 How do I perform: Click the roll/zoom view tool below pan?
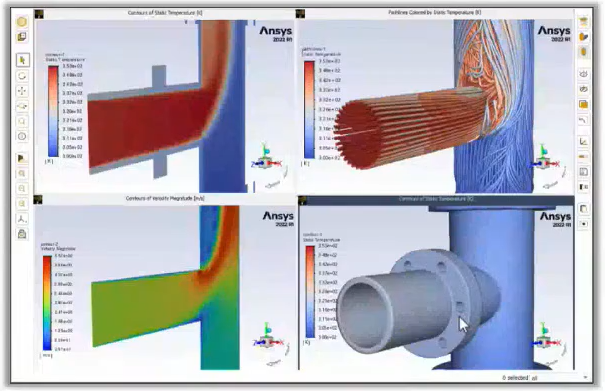pyautogui.click(x=22, y=106)
